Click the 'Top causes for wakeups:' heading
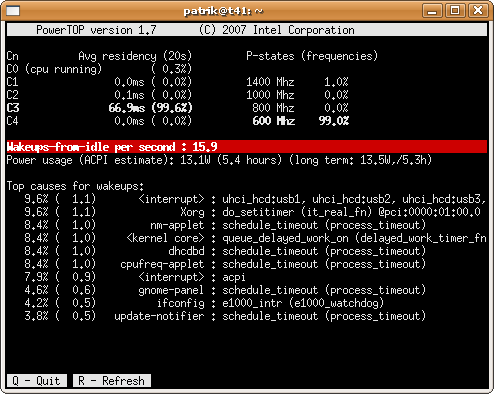This screenshot has width=494, height=394. 75,186
